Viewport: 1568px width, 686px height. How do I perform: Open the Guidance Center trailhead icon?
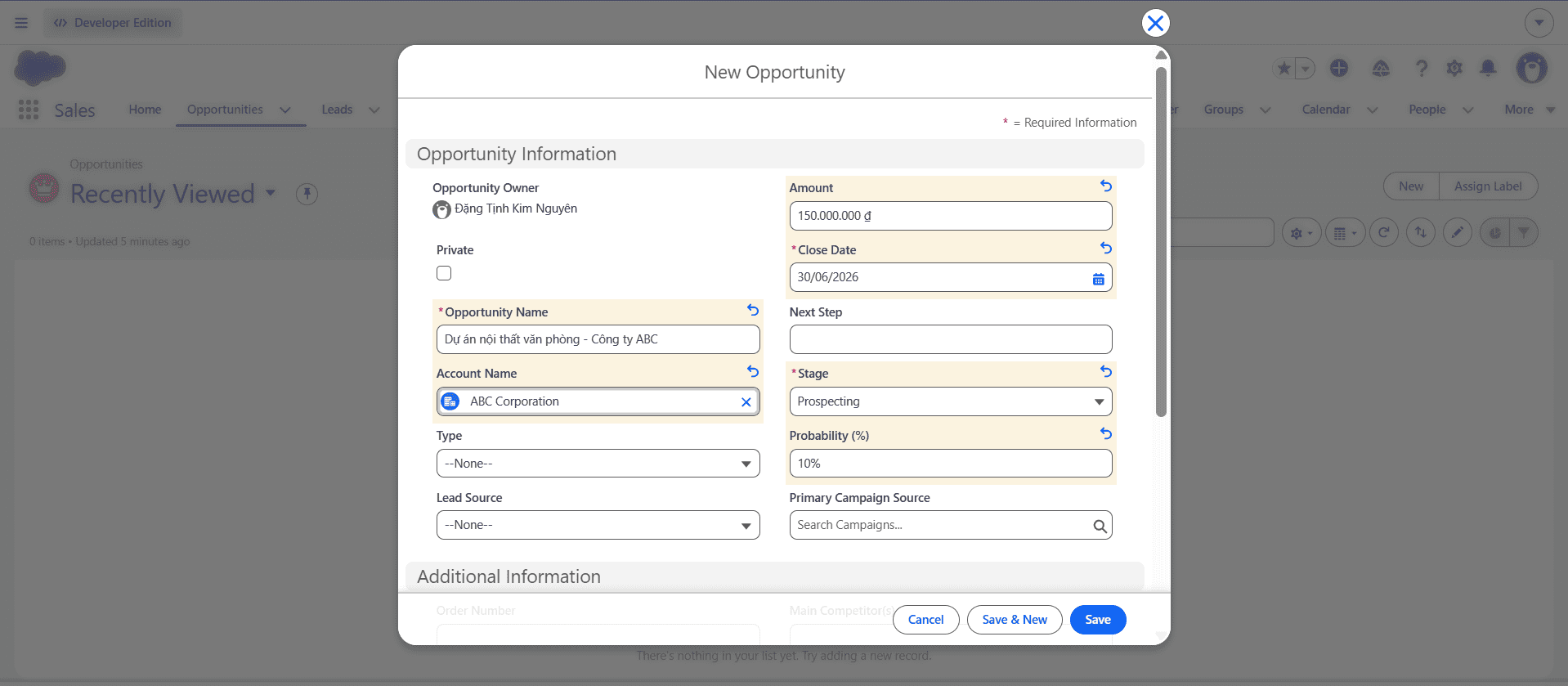tap(1381, 69)
